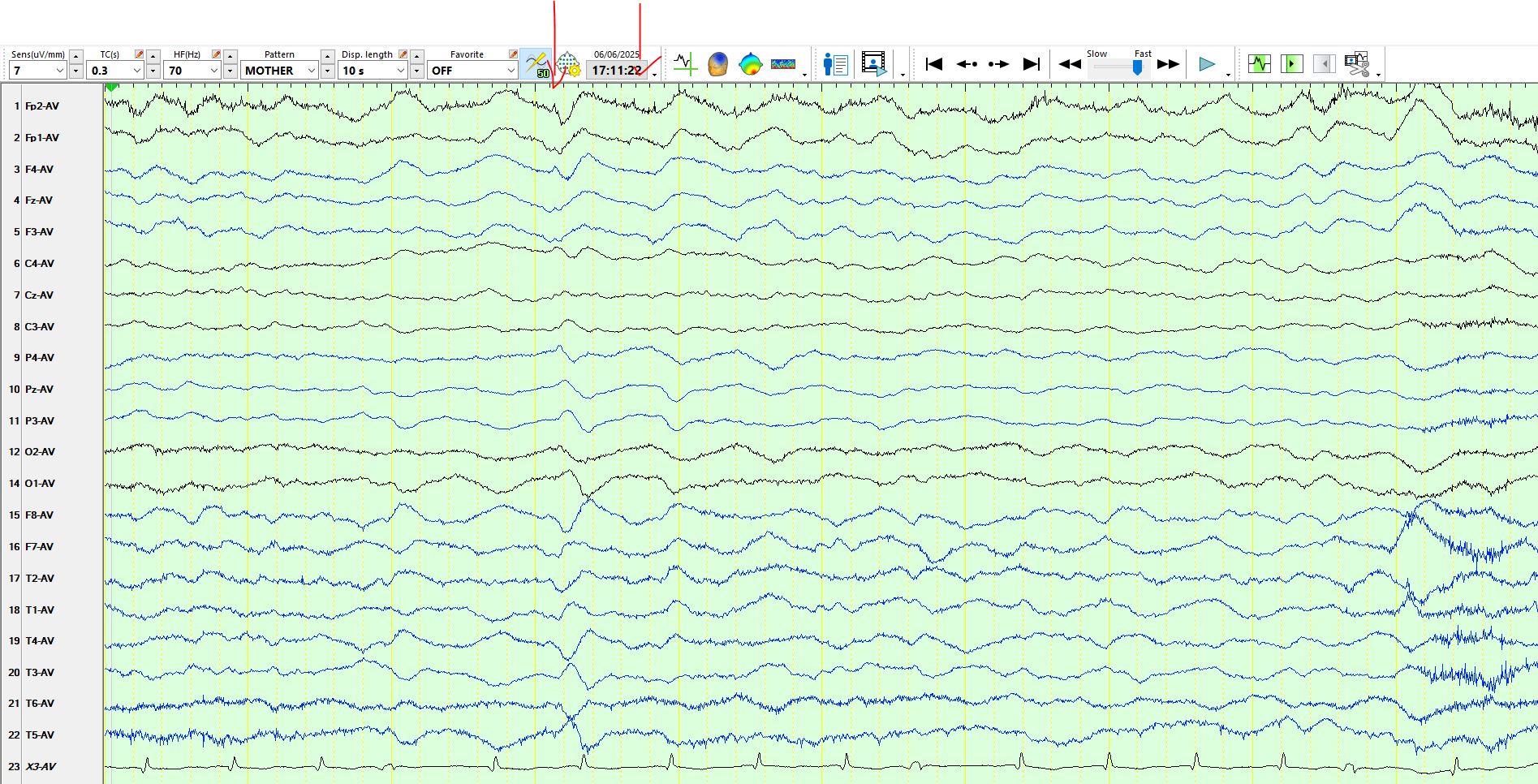Open the Disp. length dropdown

coord(373,71)
